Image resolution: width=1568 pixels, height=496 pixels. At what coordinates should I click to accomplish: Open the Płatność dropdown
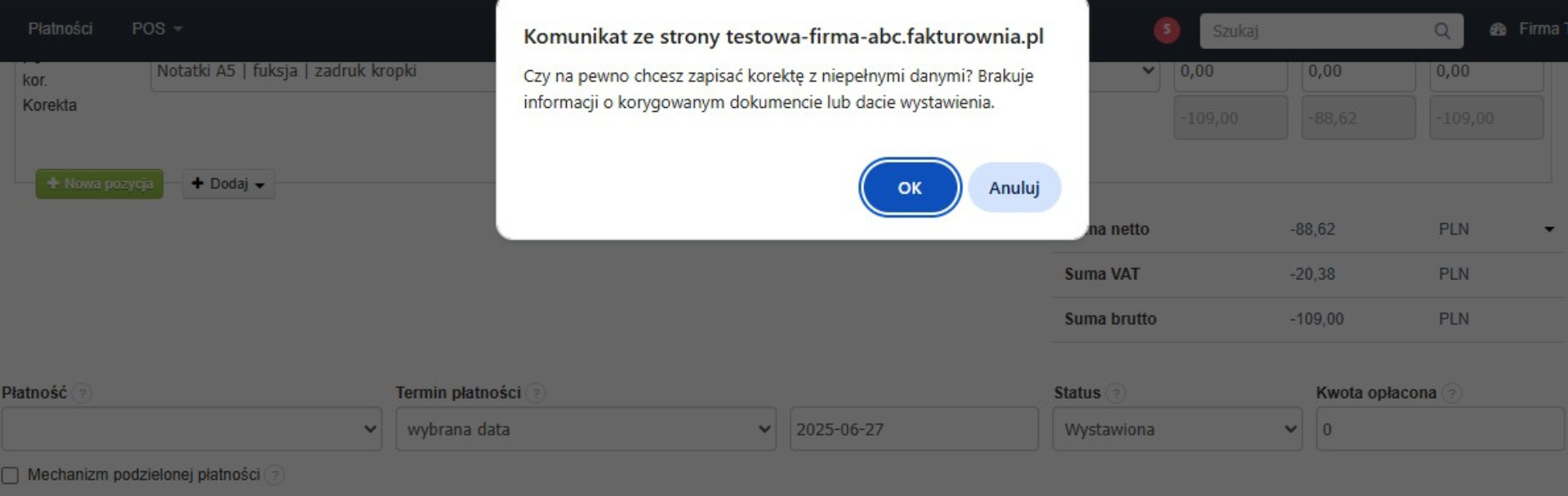pyautogui.click(x=192, y=428)
